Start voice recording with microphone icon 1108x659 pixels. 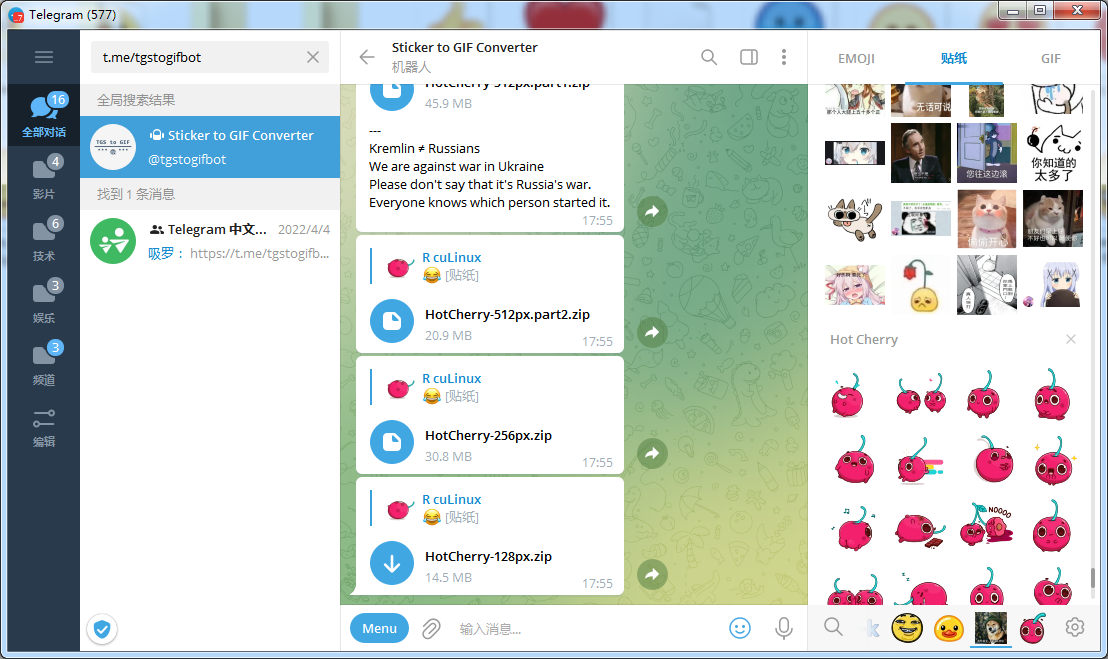[784, 628]
